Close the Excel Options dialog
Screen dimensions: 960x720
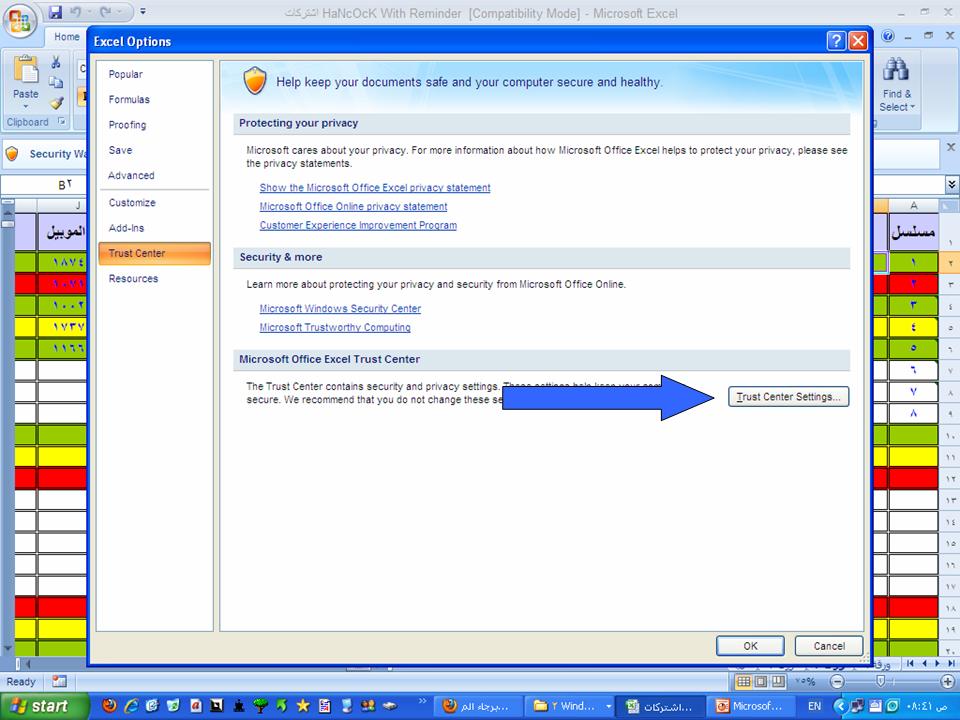(858, 41)
